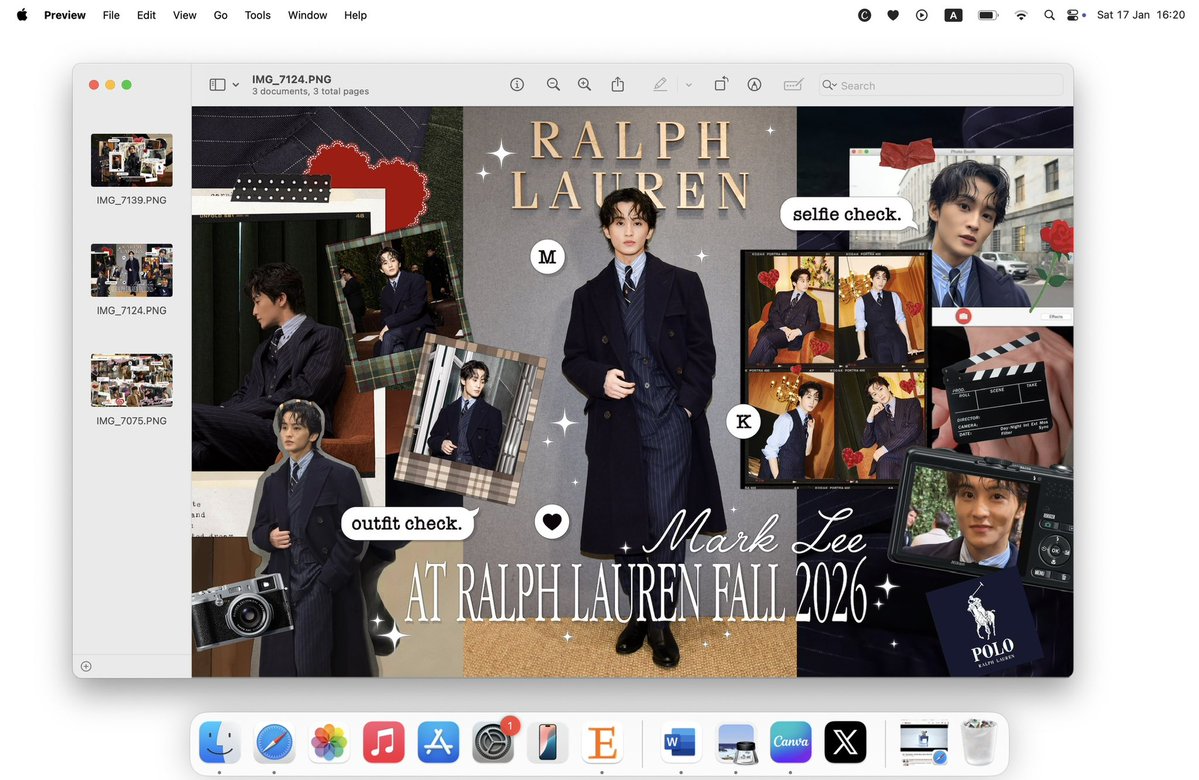Open iPhone Mirroring from the Dock

[x=548, y=742]
